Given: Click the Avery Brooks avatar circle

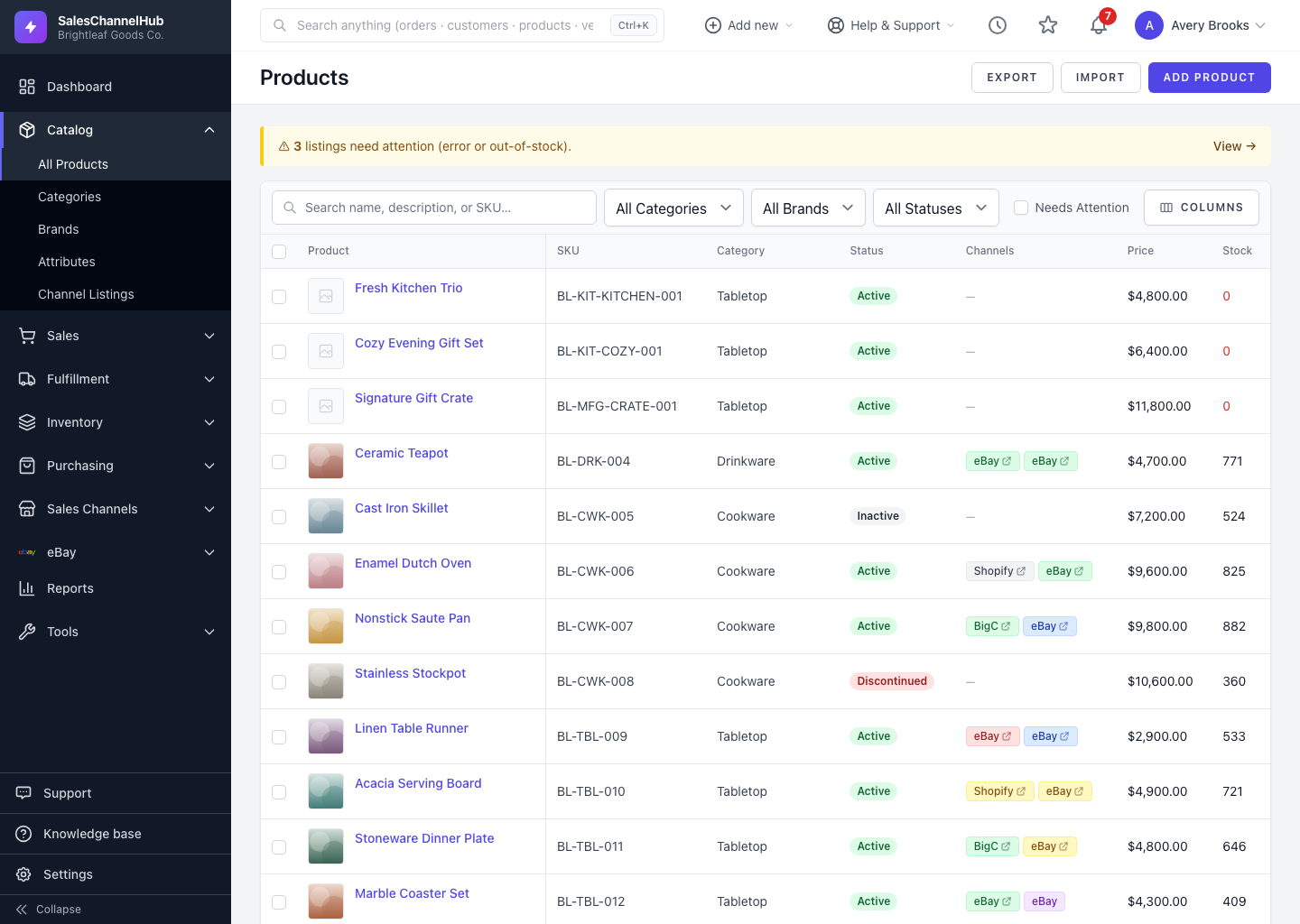Looking at the screenshot, I should pos(1149,25).
